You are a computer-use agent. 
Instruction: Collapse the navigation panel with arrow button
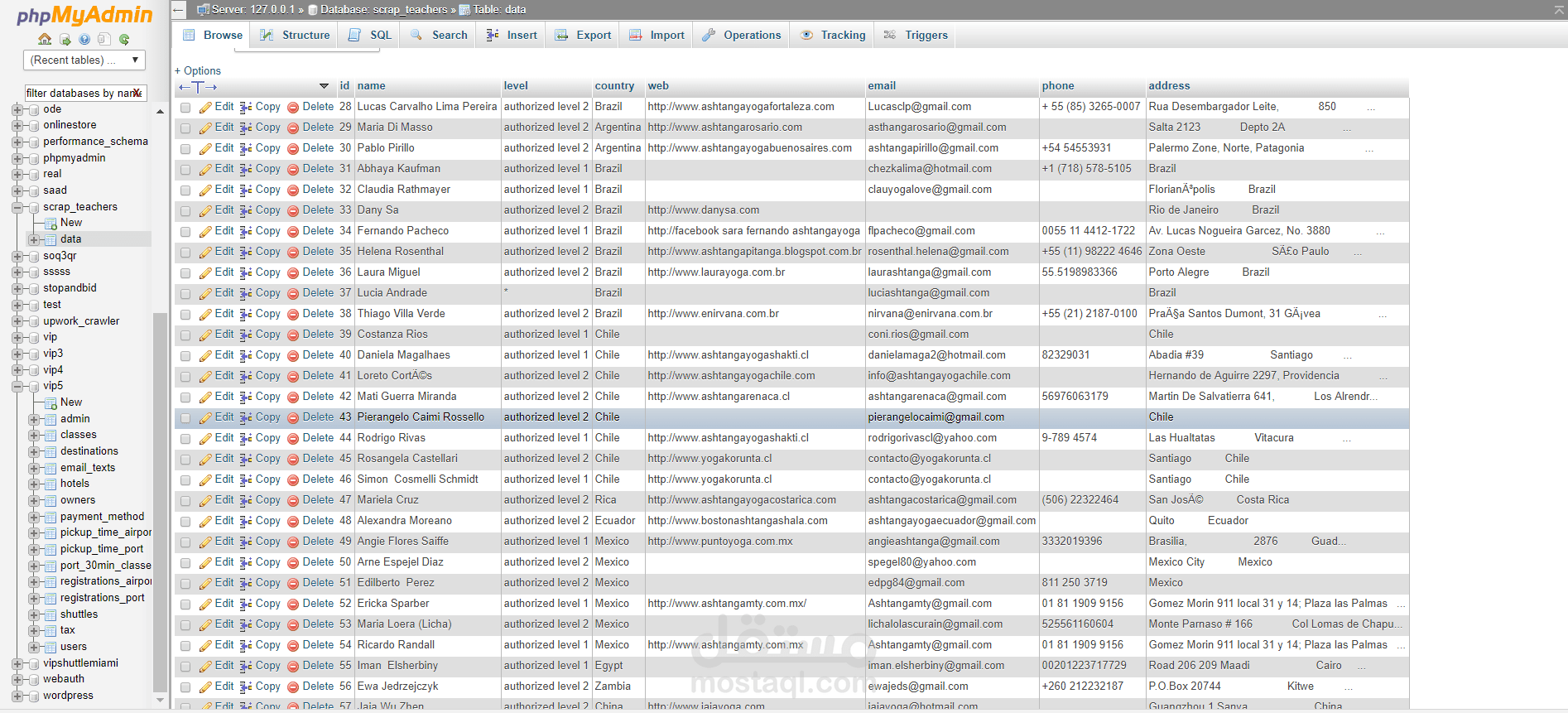[179, 10]
